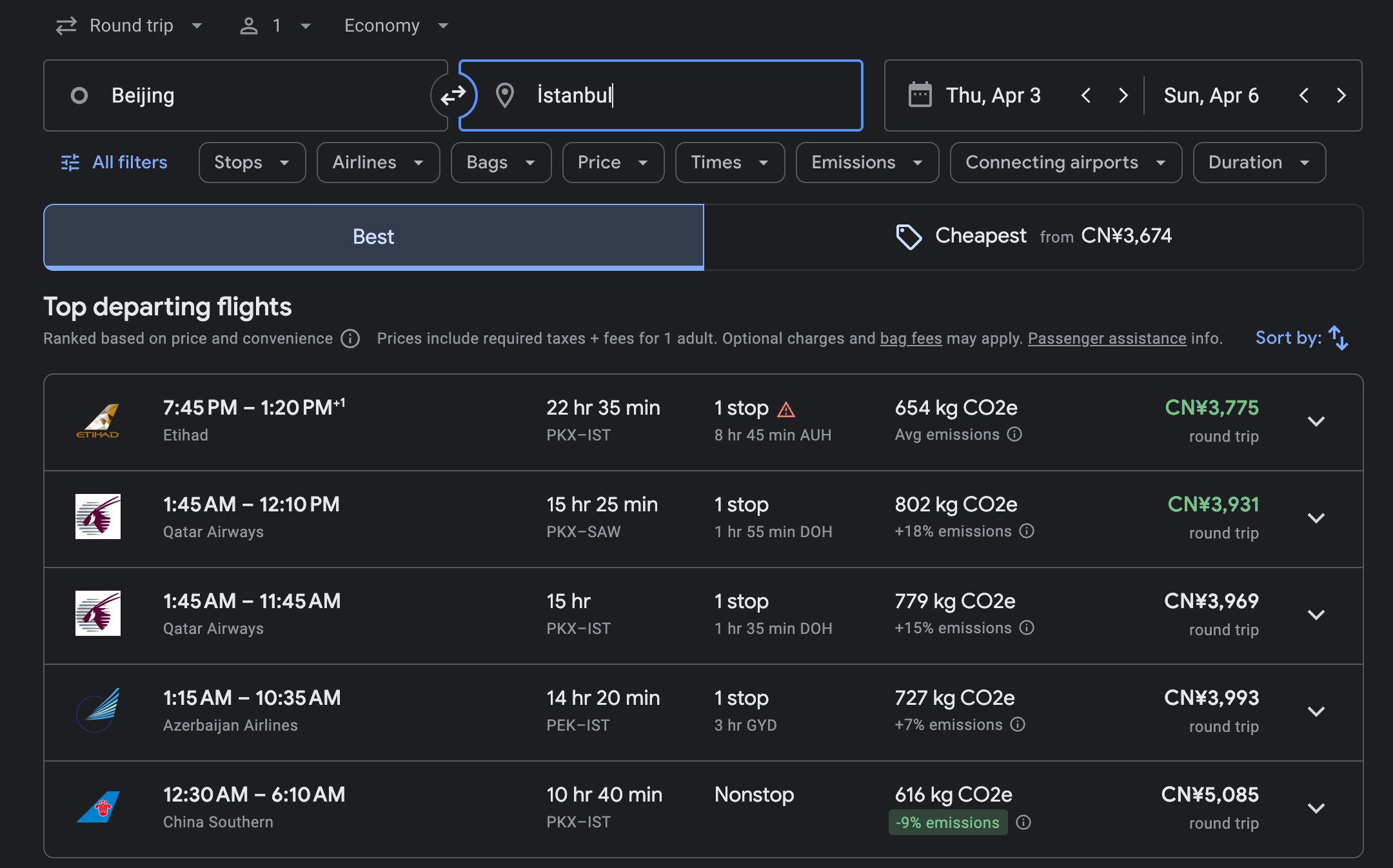1393x868 pixels.
Task: Select the CN¥3,775 Etihad price
Action: point(1211,408)
